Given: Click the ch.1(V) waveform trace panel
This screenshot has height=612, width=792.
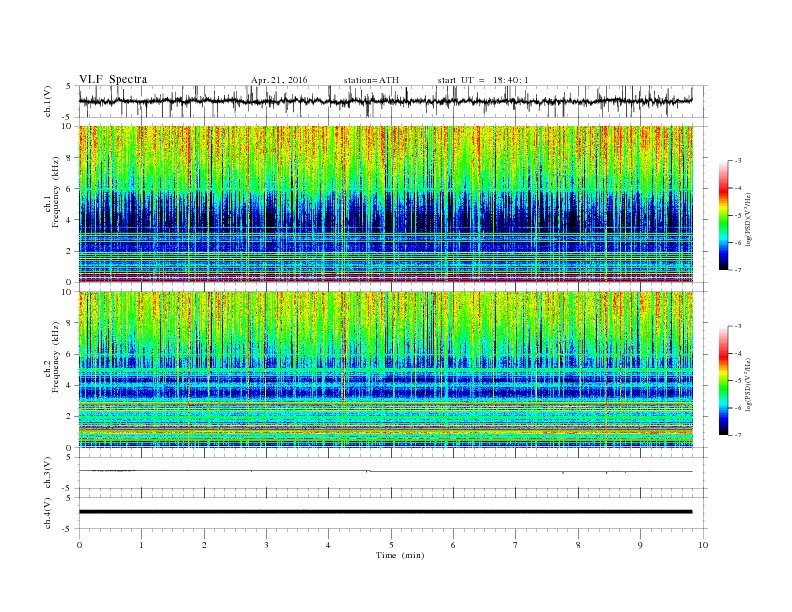Looking at the screenshot, I should [x=393, y=101].
